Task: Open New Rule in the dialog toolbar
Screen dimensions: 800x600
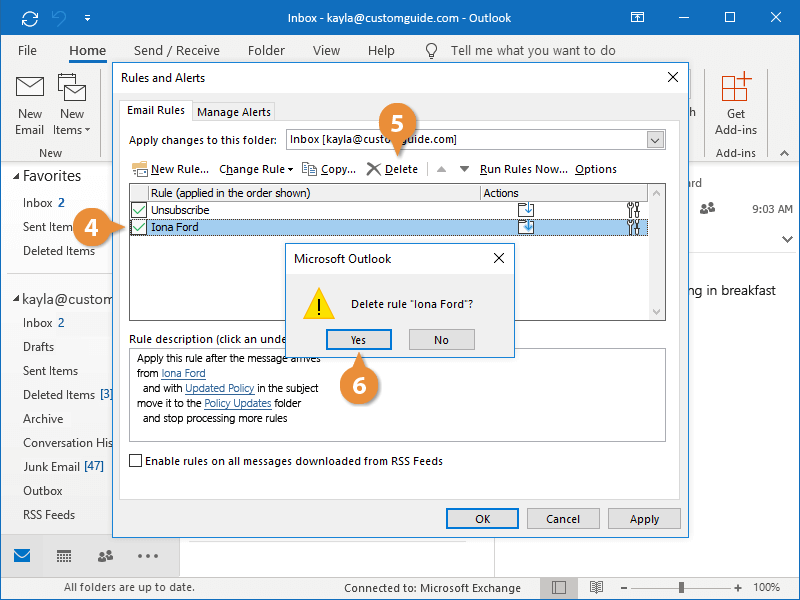Action: [x=140, y=169]
